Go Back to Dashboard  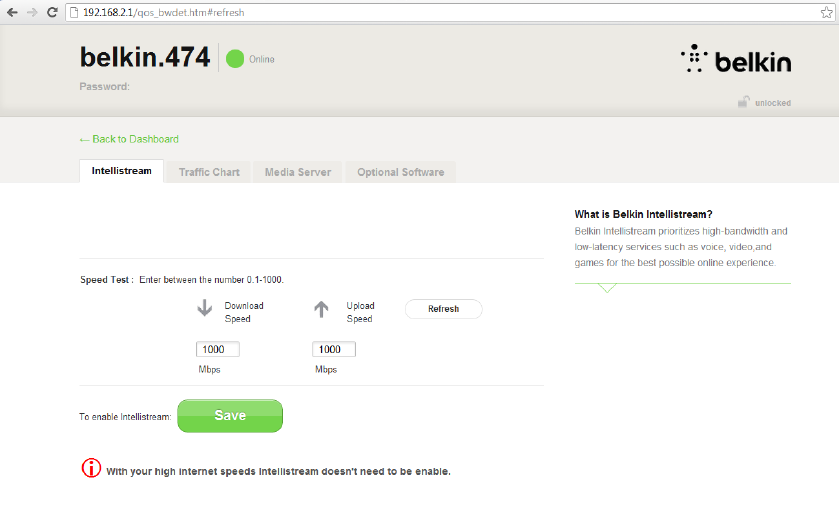tap(129, 139)
